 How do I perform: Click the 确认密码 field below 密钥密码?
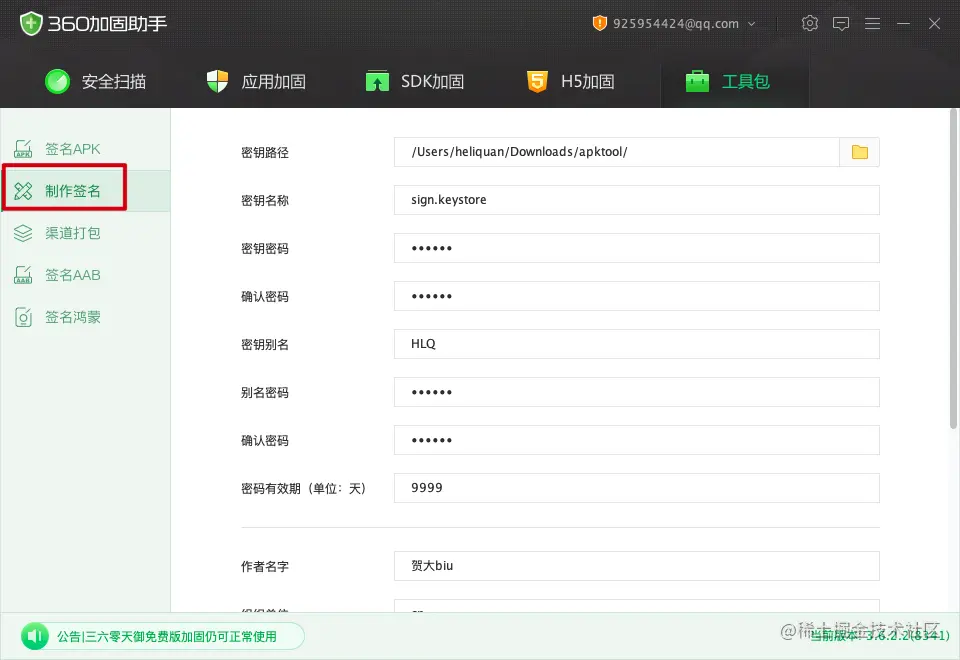click(x=637, y=296)
